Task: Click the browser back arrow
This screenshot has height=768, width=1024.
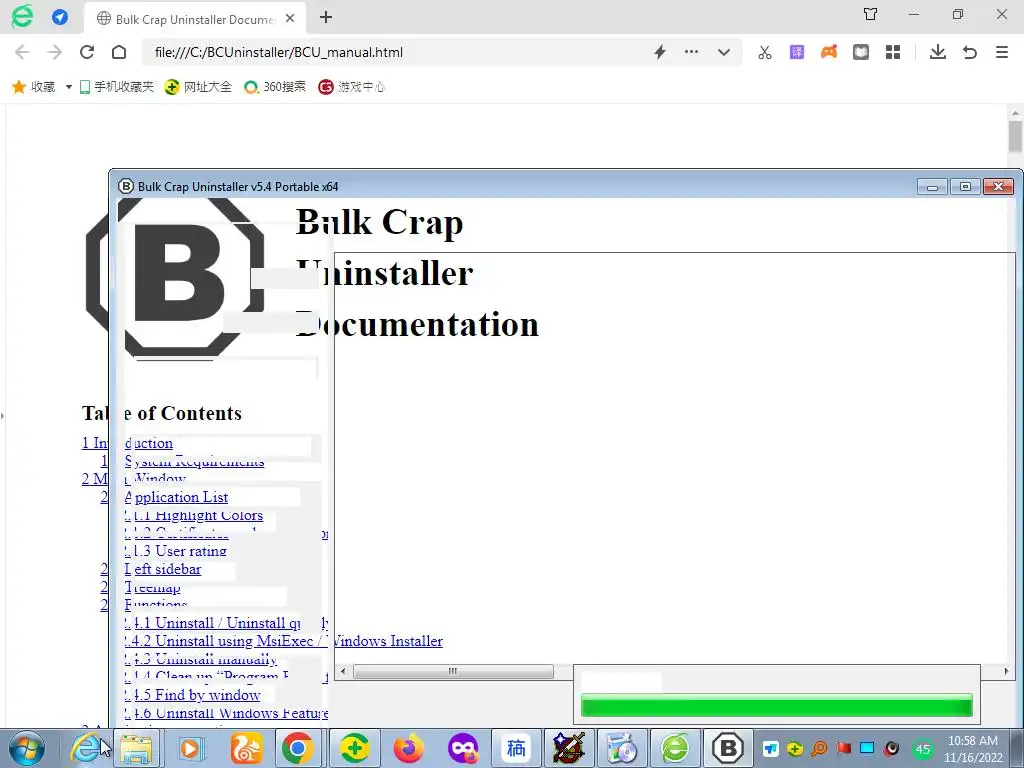Action: pyautogui.click(x=22, y=52)
